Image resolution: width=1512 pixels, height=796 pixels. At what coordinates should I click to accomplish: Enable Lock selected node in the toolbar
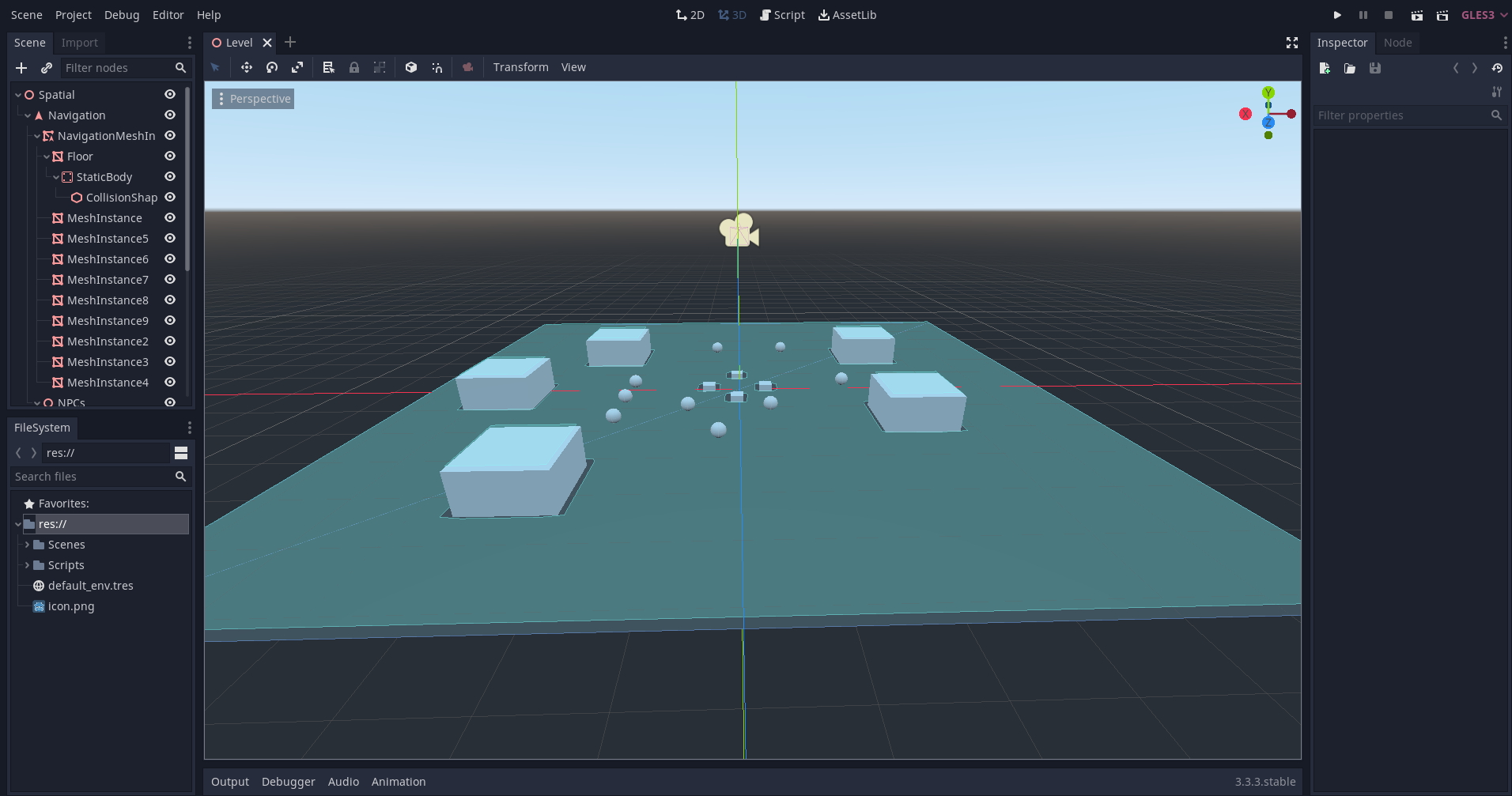coord(354,67)
